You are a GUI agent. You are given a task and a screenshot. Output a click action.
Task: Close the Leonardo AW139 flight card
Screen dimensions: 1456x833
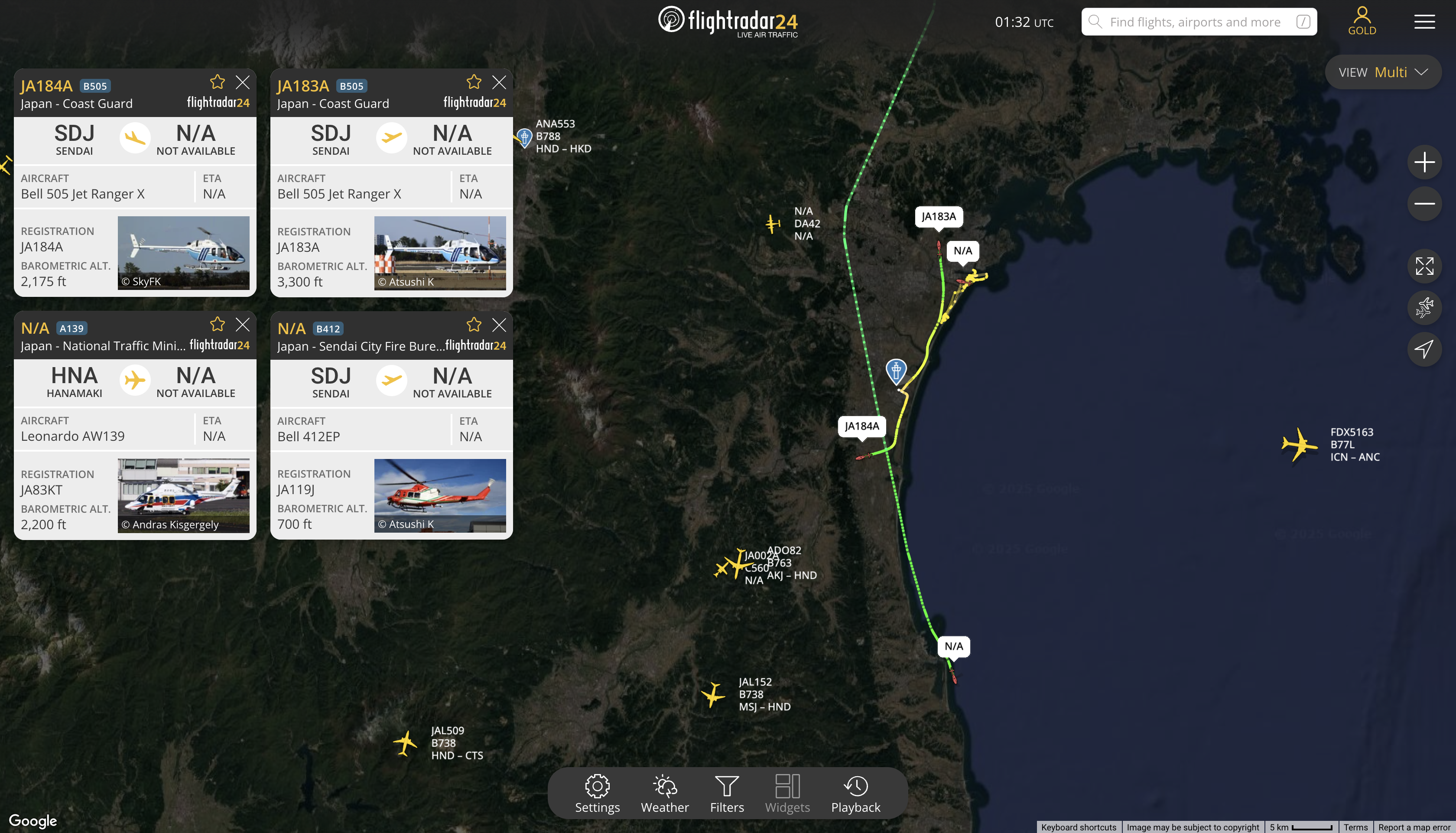pos(243,325)
